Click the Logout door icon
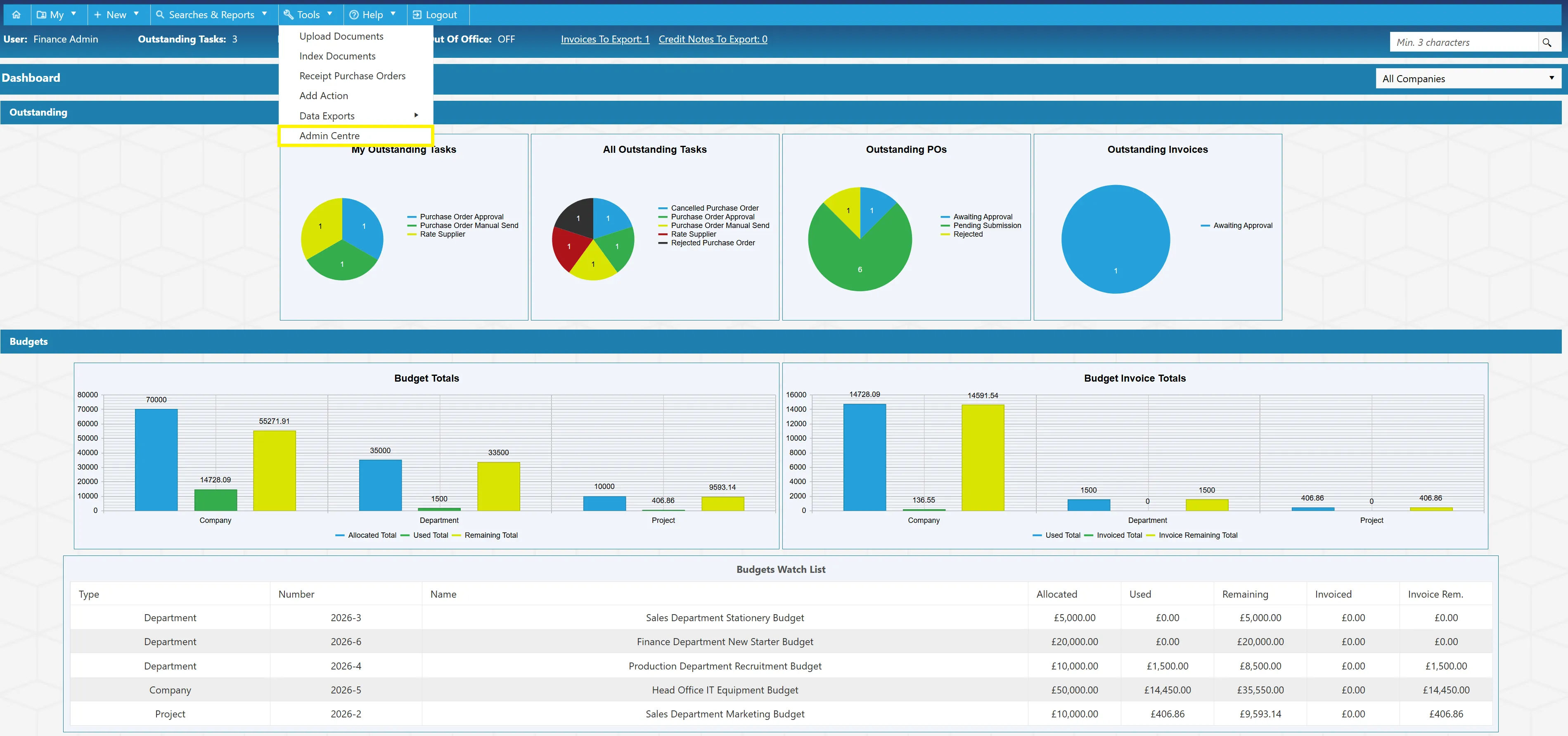Image resolution: width=1568 pixels, height=736 pixels. pos(417,14)
